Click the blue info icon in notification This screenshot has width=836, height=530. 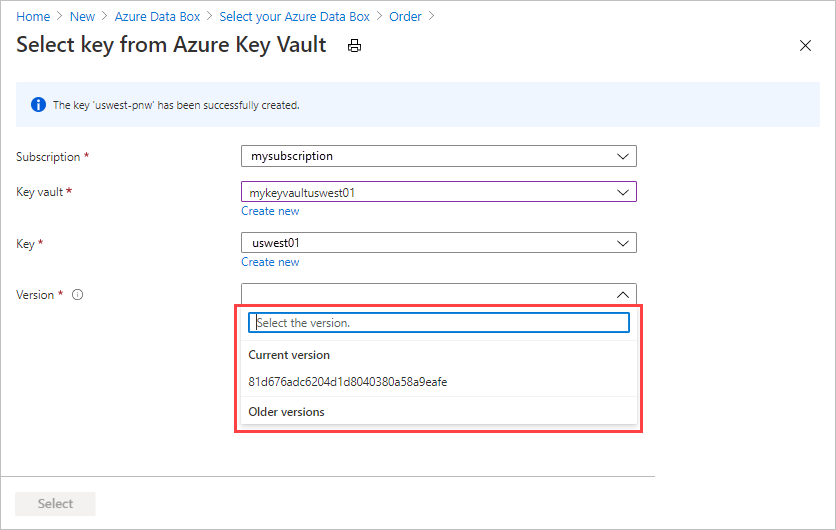click(39, 105)
